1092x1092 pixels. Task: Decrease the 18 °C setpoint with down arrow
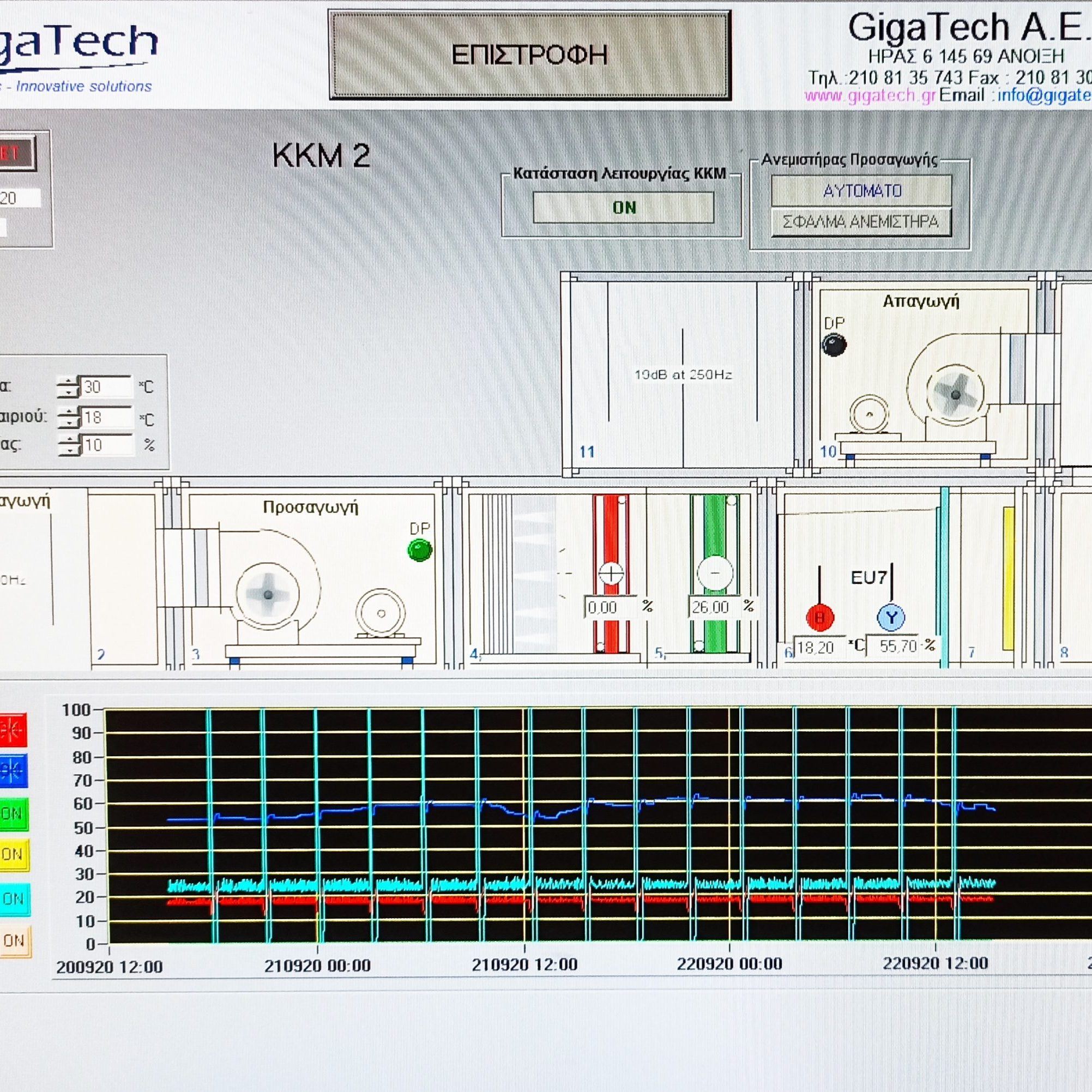[69, 424]
